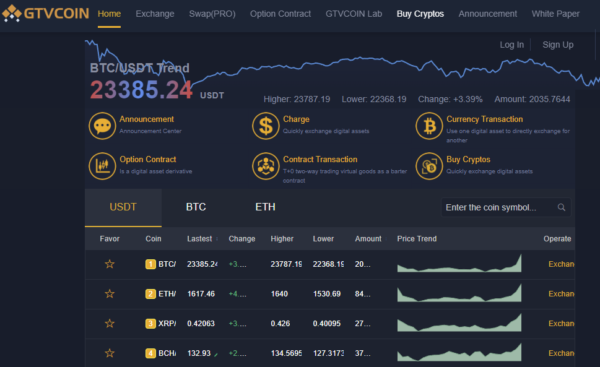The image size is (600, 367).
Task: Open the BTC price trend sparkline
Action: tap(459, 263)
